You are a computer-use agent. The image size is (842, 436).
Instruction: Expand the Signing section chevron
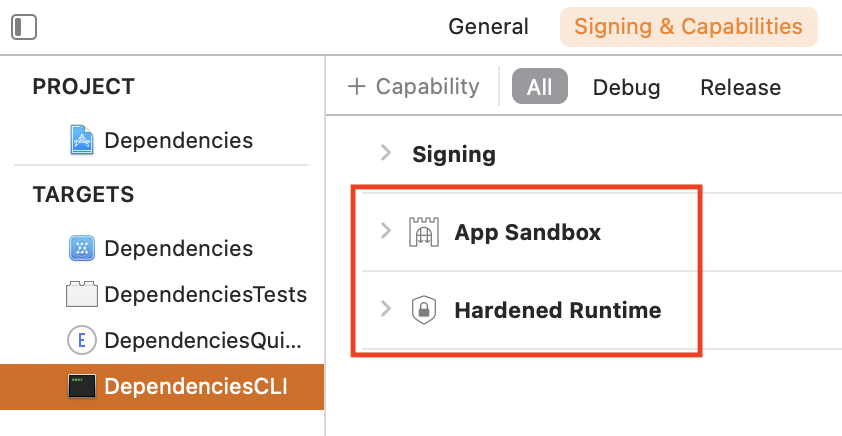click(385, 153)
